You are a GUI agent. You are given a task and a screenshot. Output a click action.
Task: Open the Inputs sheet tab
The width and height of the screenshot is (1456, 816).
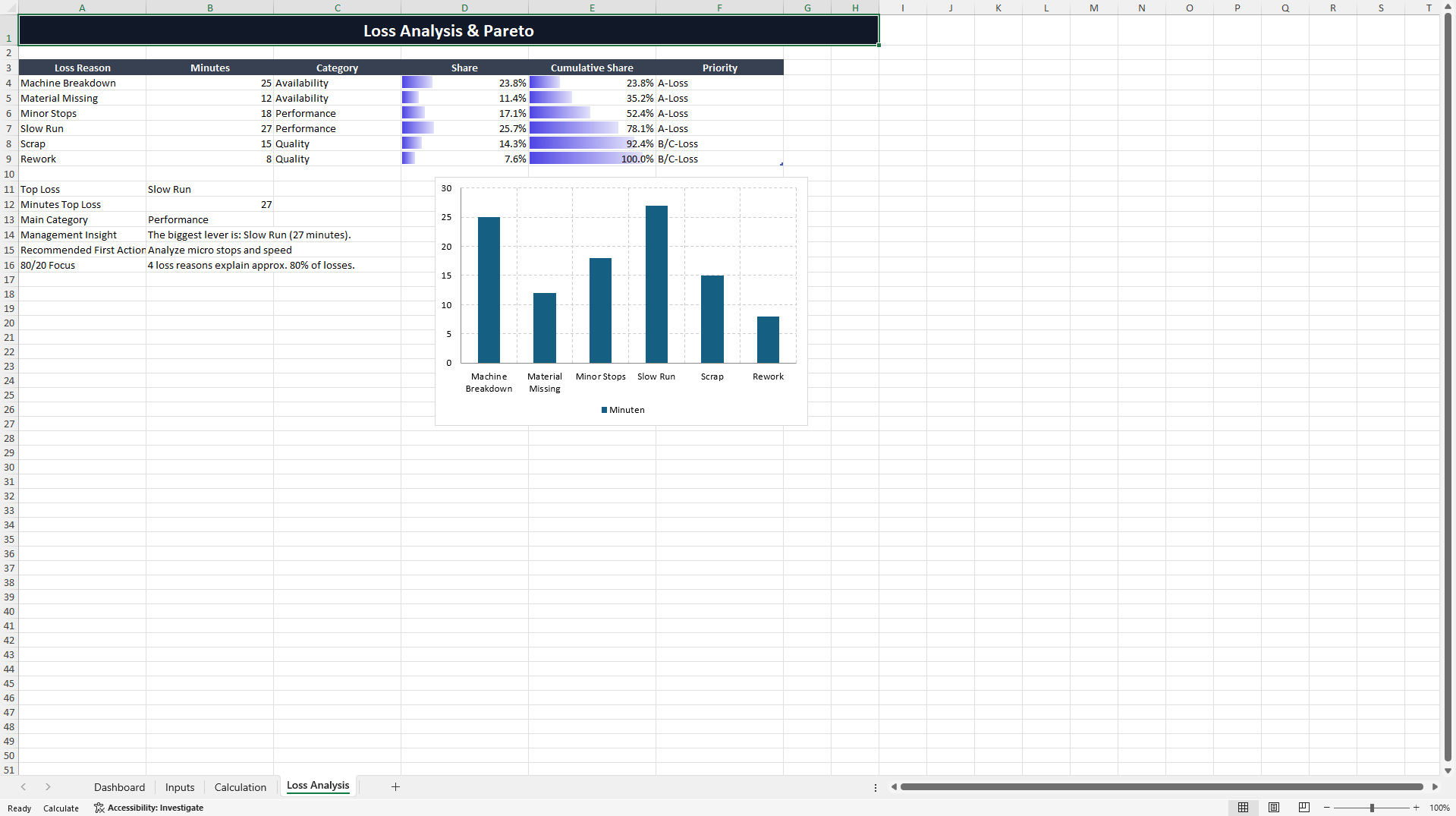180,787
